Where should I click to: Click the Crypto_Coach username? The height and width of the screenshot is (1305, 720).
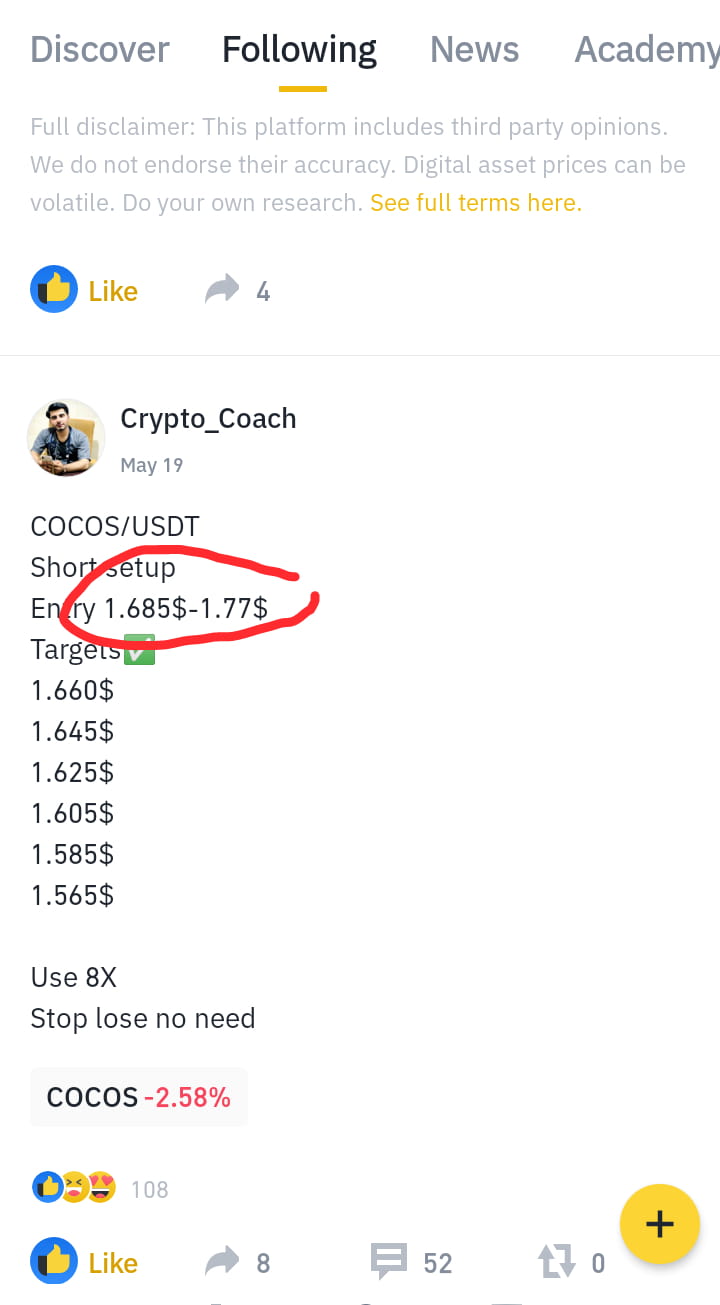click(208, 418)
